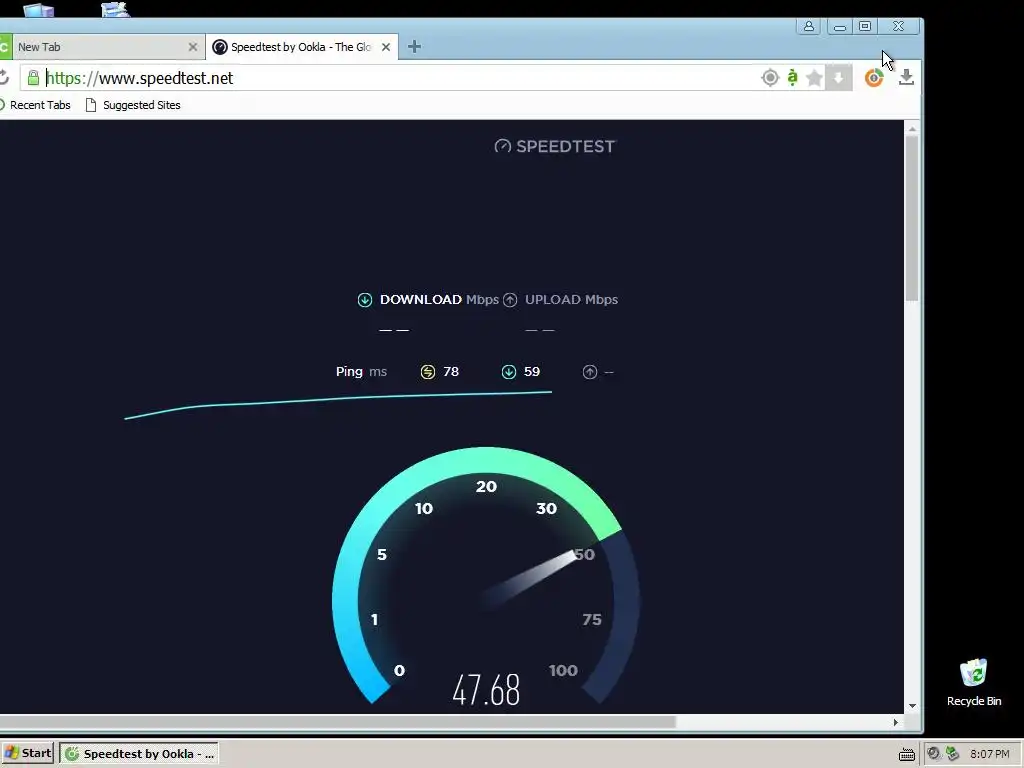Open the browser downloads icon
This screenshot has height=768, width=1024.
[906, 78]
